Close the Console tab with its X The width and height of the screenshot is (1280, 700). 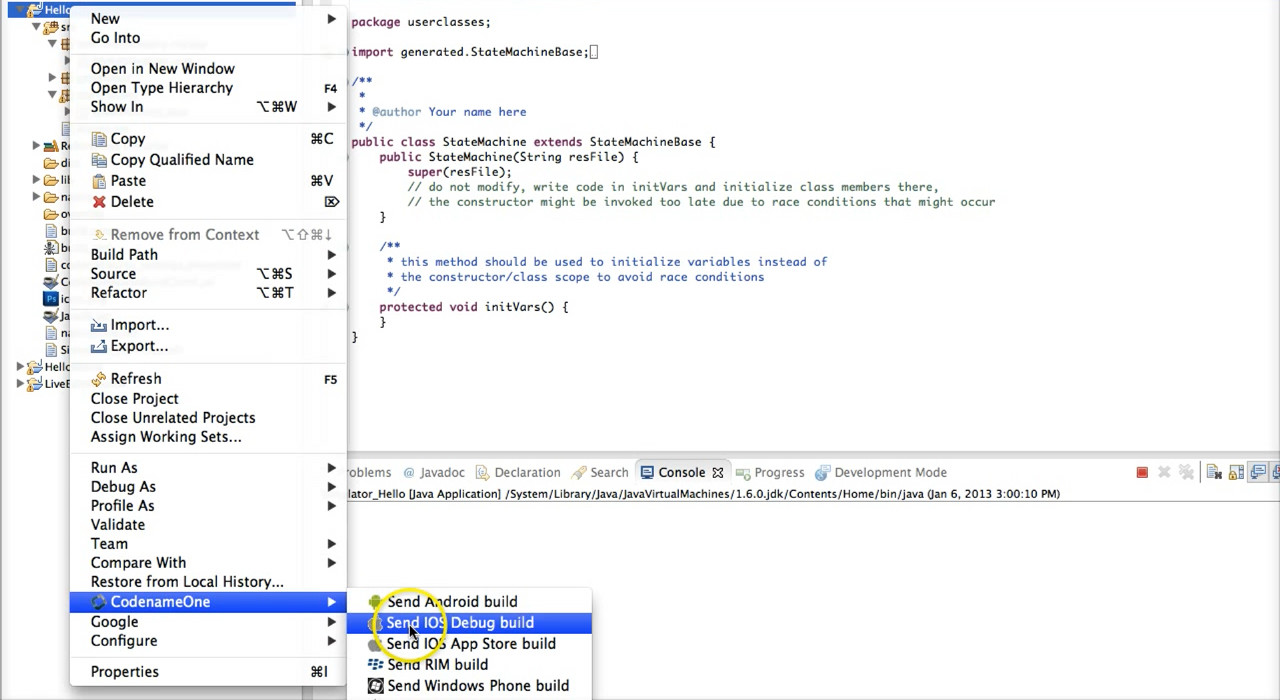point(717,473)
